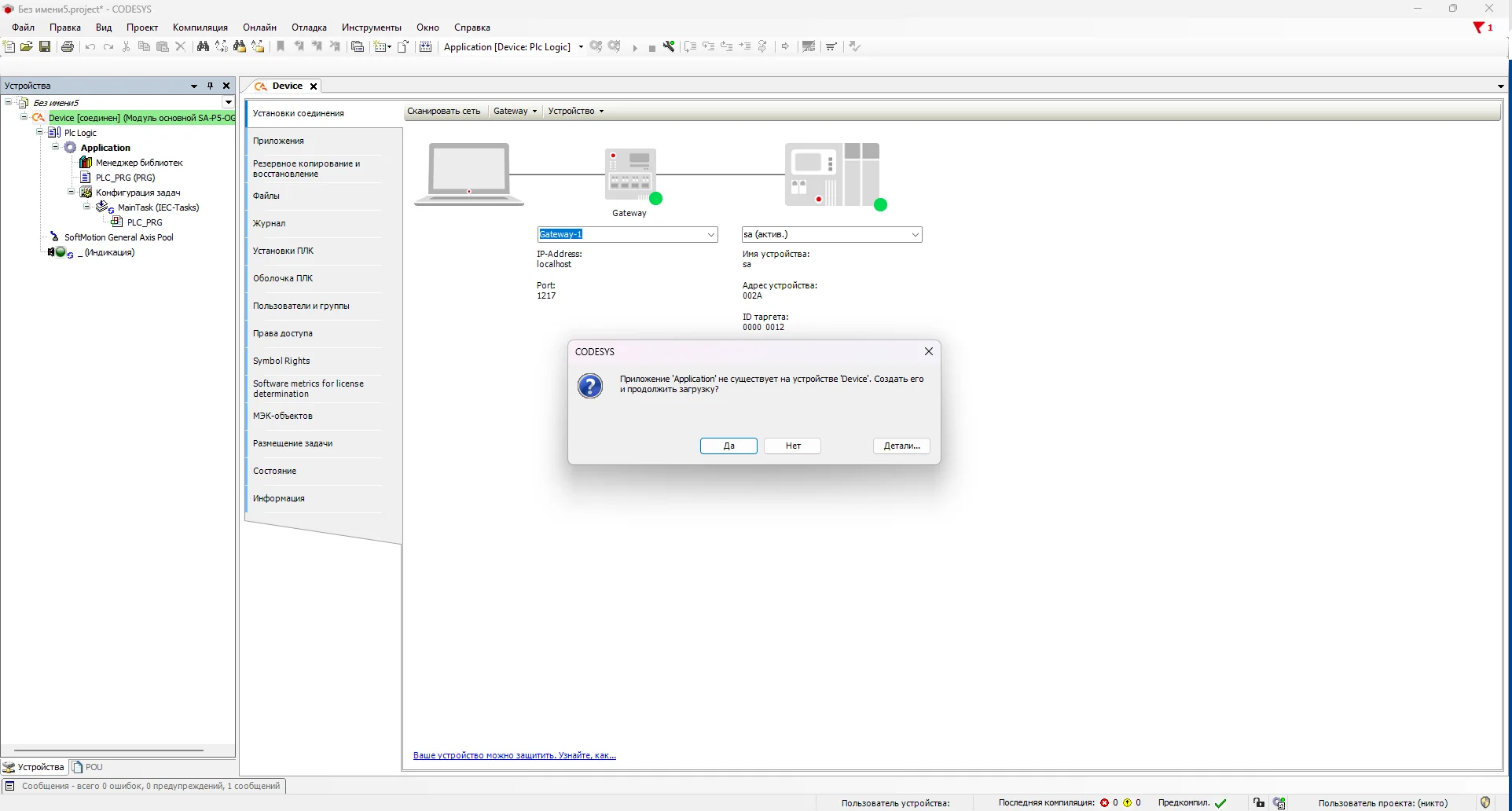Collapse the Конфигурация задач node

pyautogui.click(x=71, y=193)
